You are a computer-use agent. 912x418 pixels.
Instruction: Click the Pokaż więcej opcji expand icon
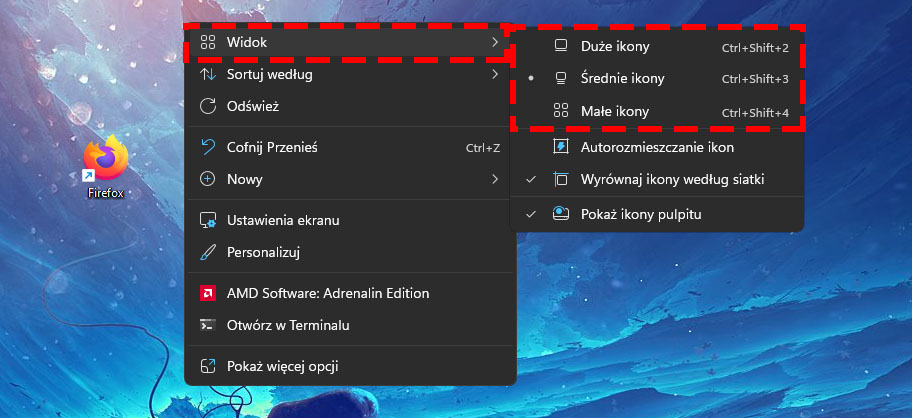click(208, 366)
